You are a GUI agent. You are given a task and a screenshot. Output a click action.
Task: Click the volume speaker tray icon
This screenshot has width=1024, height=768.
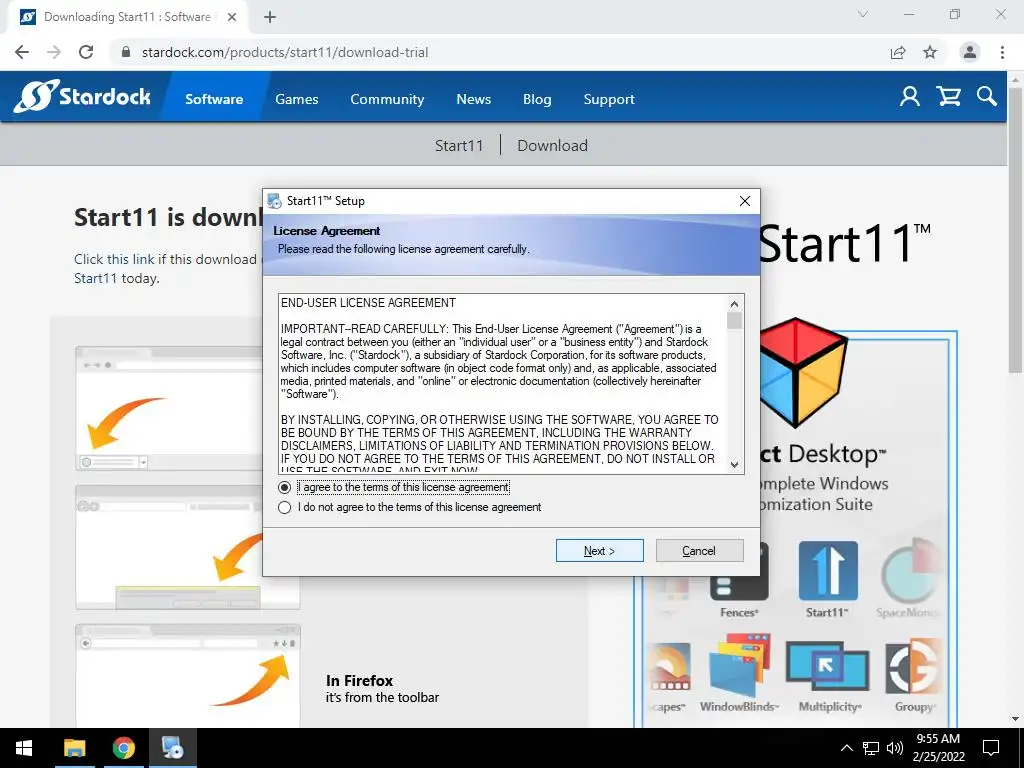pos(895,748)
